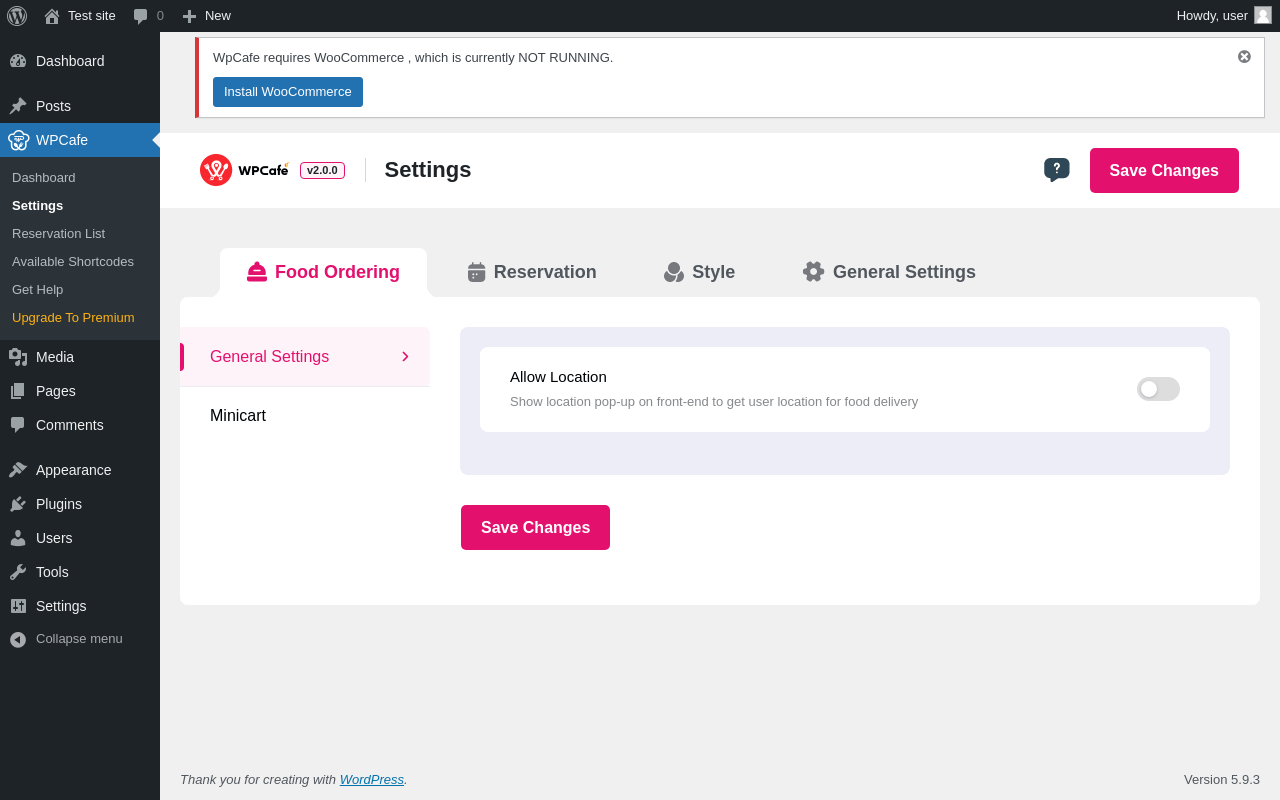Click the Tools wrench icon

pos(18,572)
